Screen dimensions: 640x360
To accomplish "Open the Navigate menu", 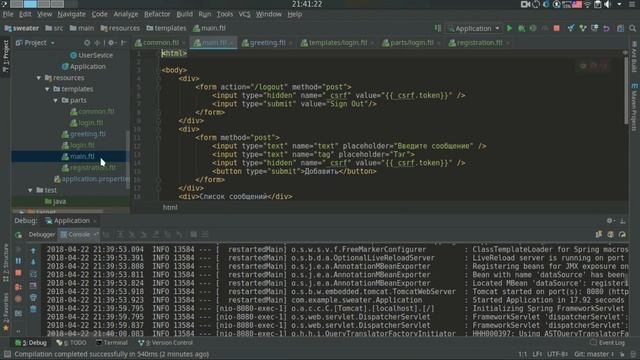I will point(71,14).
